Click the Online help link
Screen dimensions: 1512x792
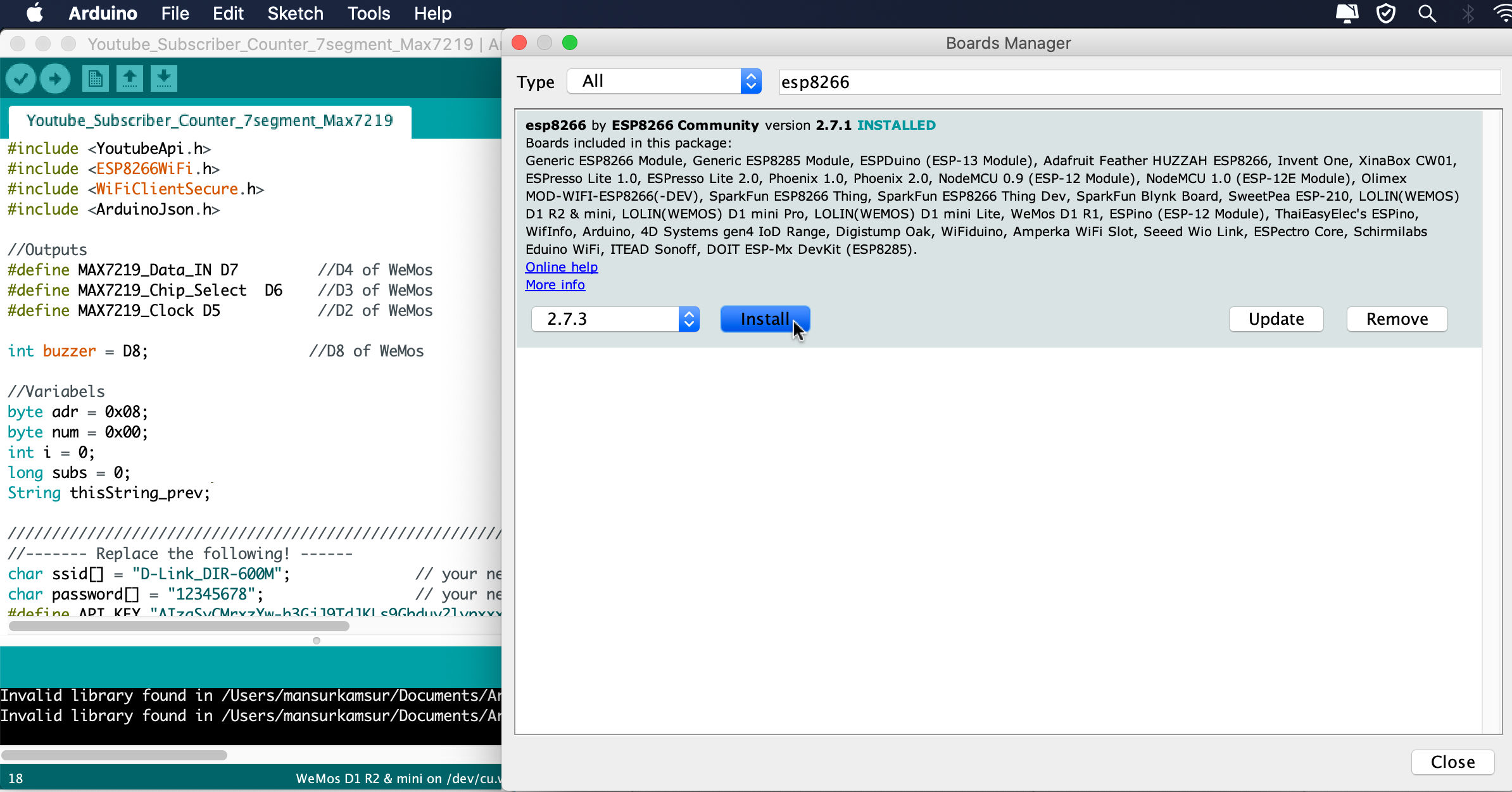[561, 267]
